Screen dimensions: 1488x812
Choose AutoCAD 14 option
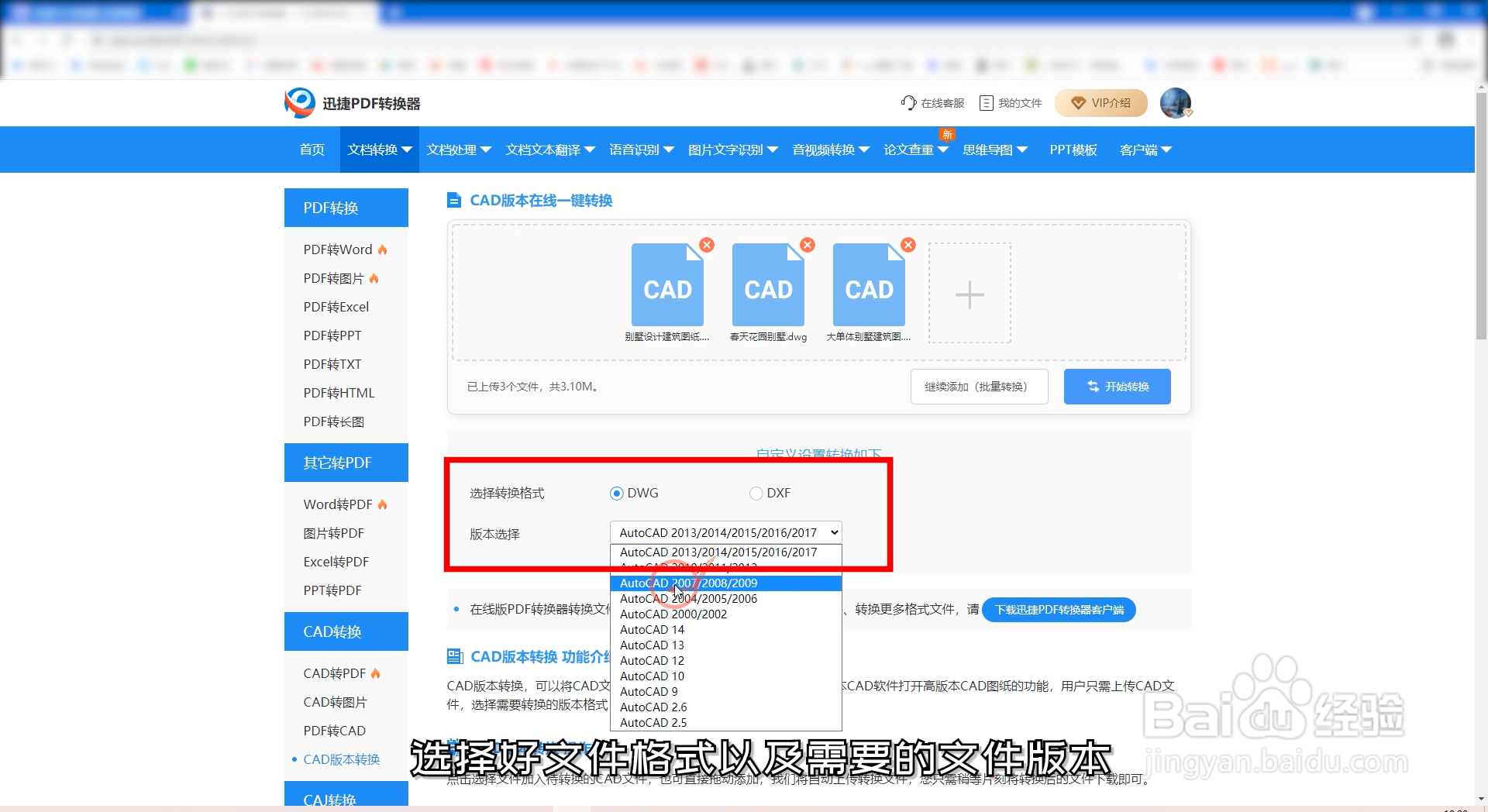725,630
